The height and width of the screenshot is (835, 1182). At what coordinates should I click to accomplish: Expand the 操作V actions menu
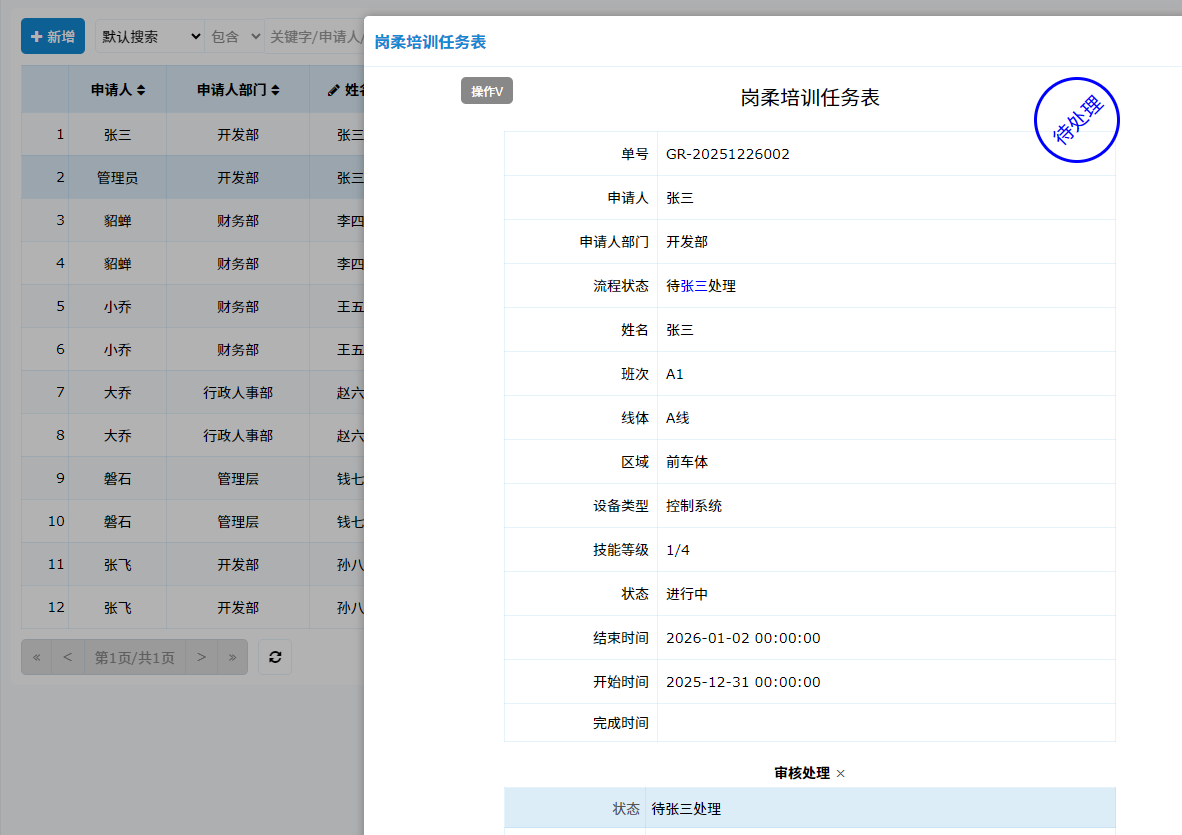click(x=487, y=91)
